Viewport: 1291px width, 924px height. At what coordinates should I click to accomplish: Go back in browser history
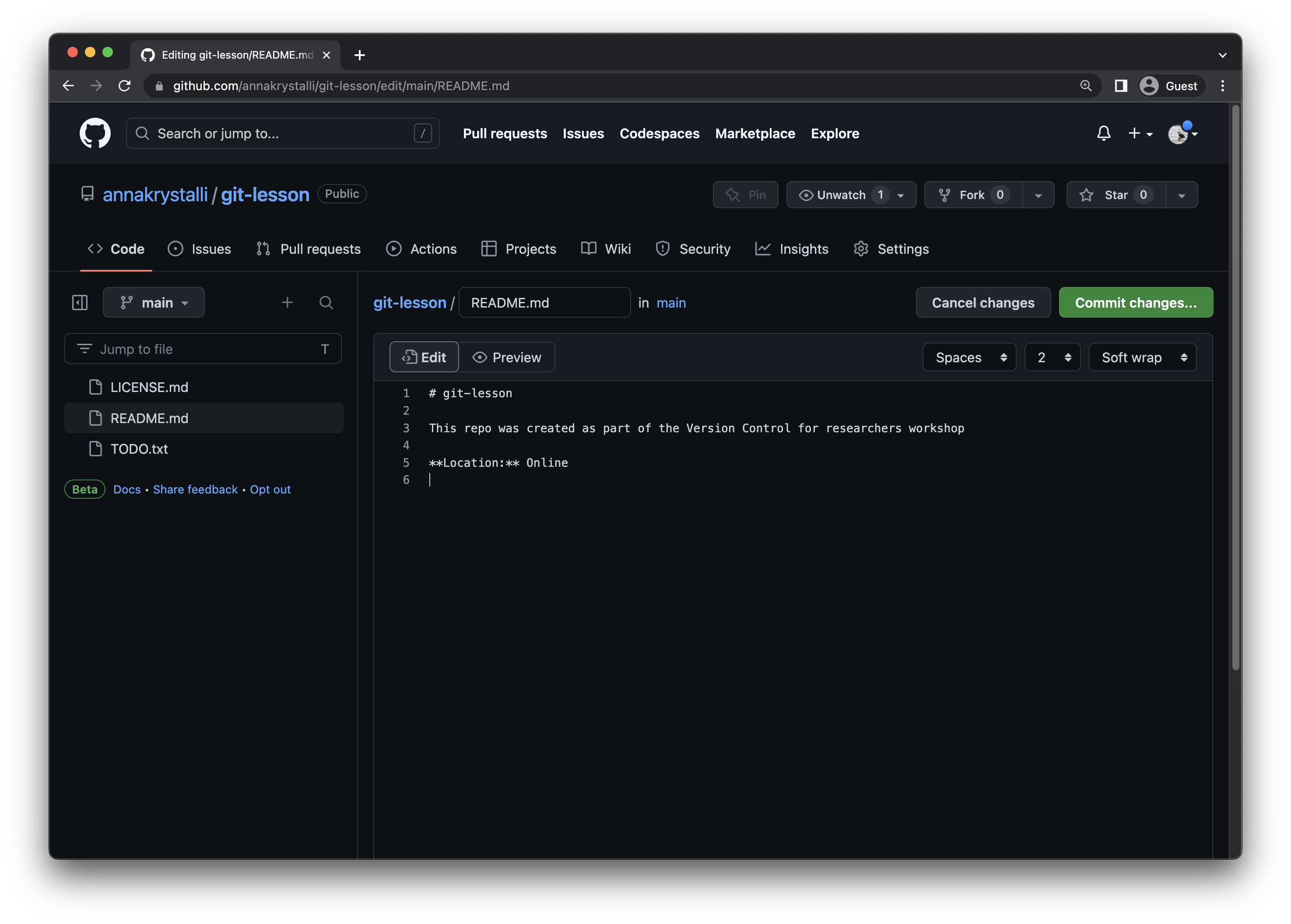(x=68, y=85)
